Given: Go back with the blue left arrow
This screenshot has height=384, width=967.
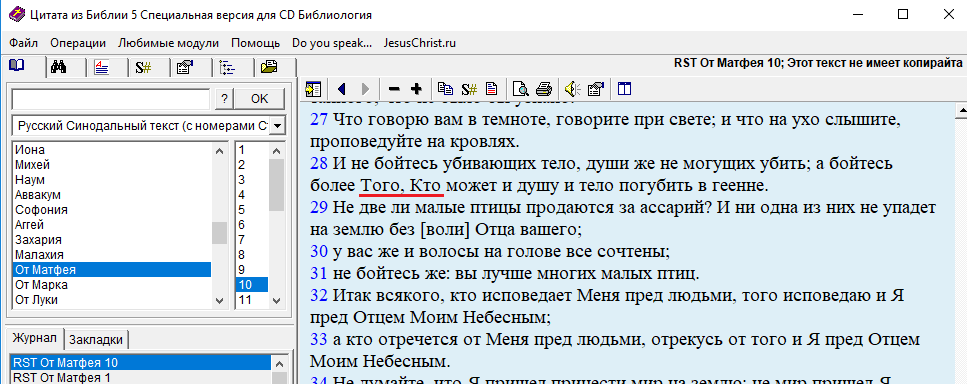Looking at the screenshot, I should click(342, 89).
